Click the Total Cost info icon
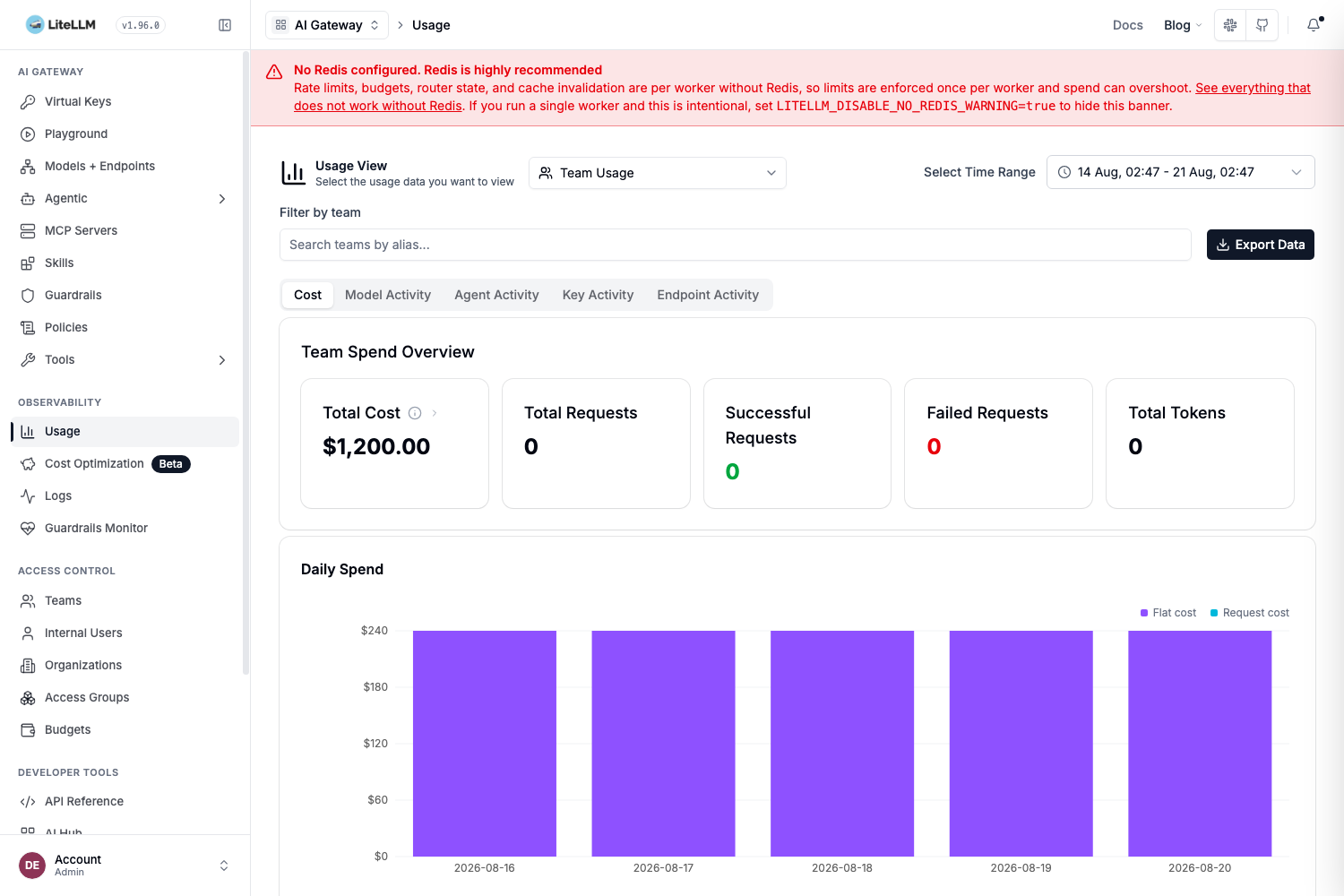Viewport: 1344px width, 896px height. tap(415, 413)
